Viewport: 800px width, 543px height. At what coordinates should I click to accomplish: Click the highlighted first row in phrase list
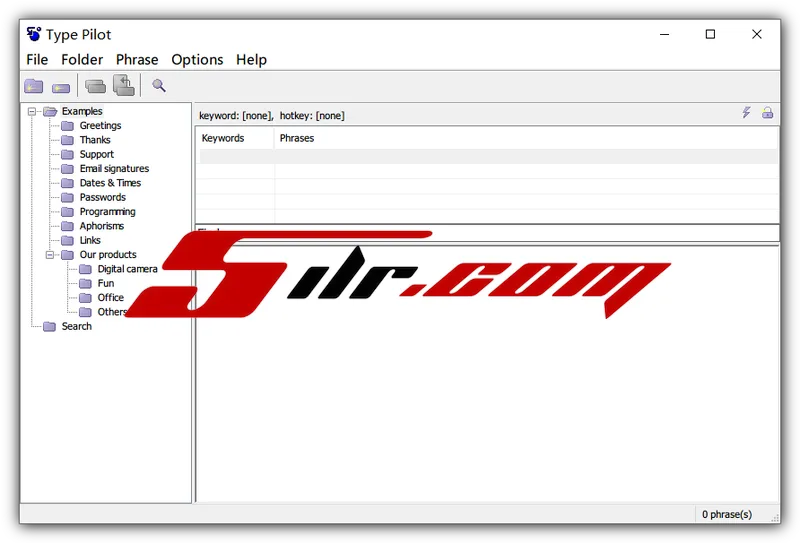tap(488, 157)
